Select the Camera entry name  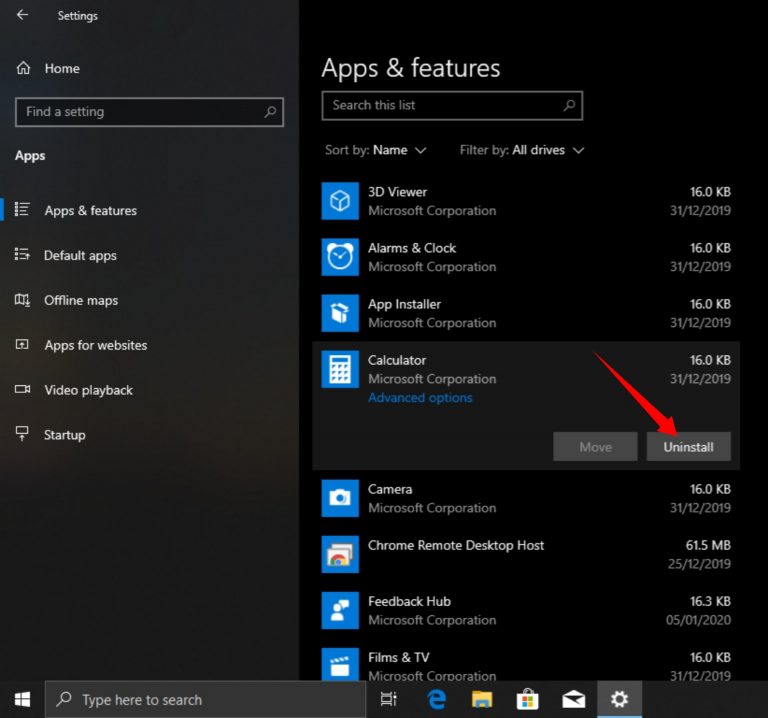[x=390, y=489]
